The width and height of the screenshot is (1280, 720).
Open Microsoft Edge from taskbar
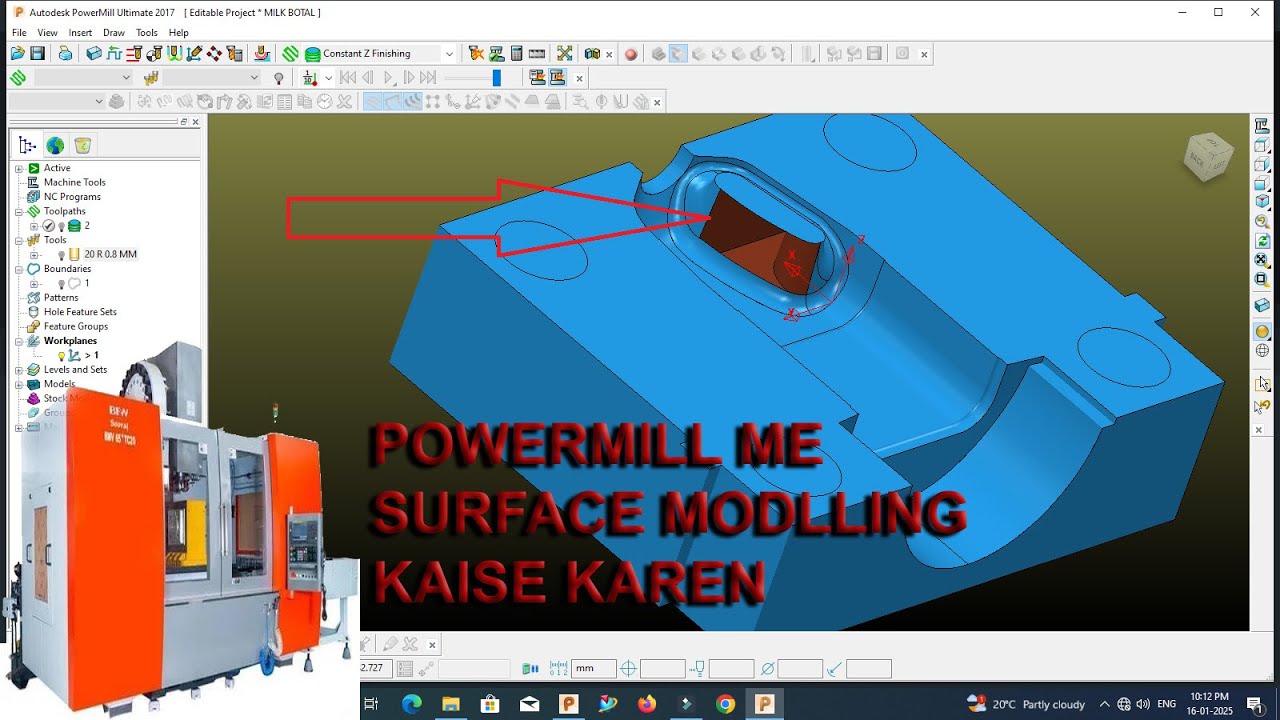[411, 704]
